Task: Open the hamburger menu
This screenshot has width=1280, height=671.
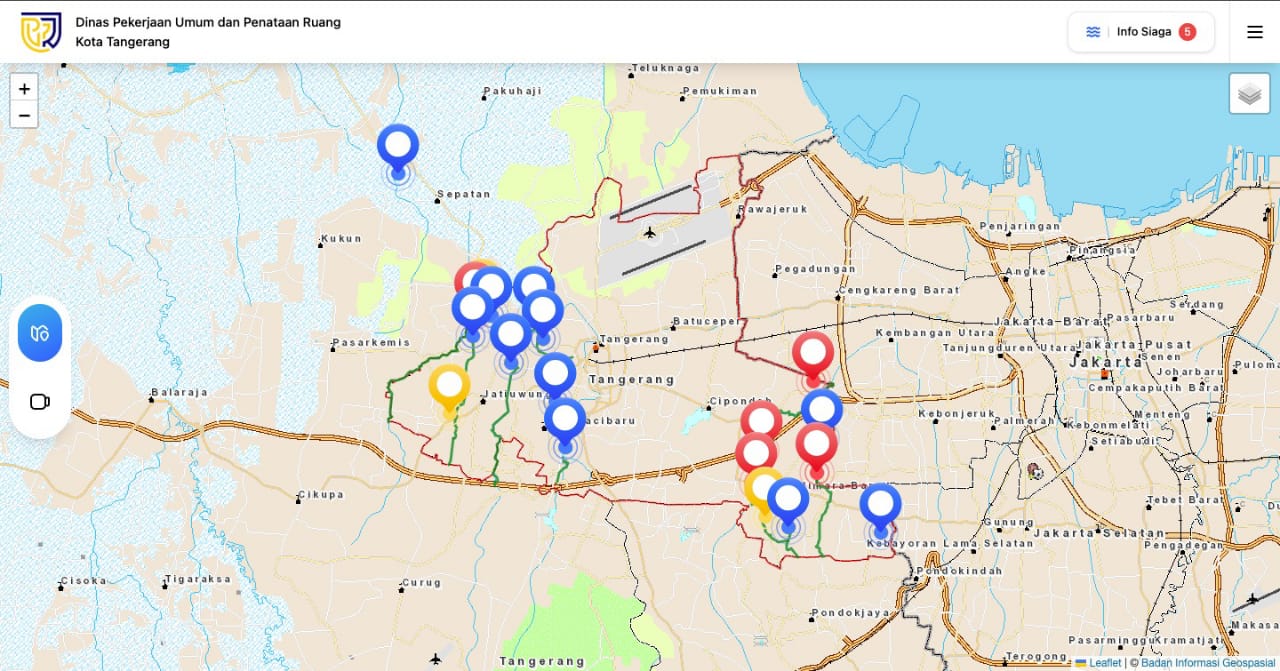Action: point(1254,32)
